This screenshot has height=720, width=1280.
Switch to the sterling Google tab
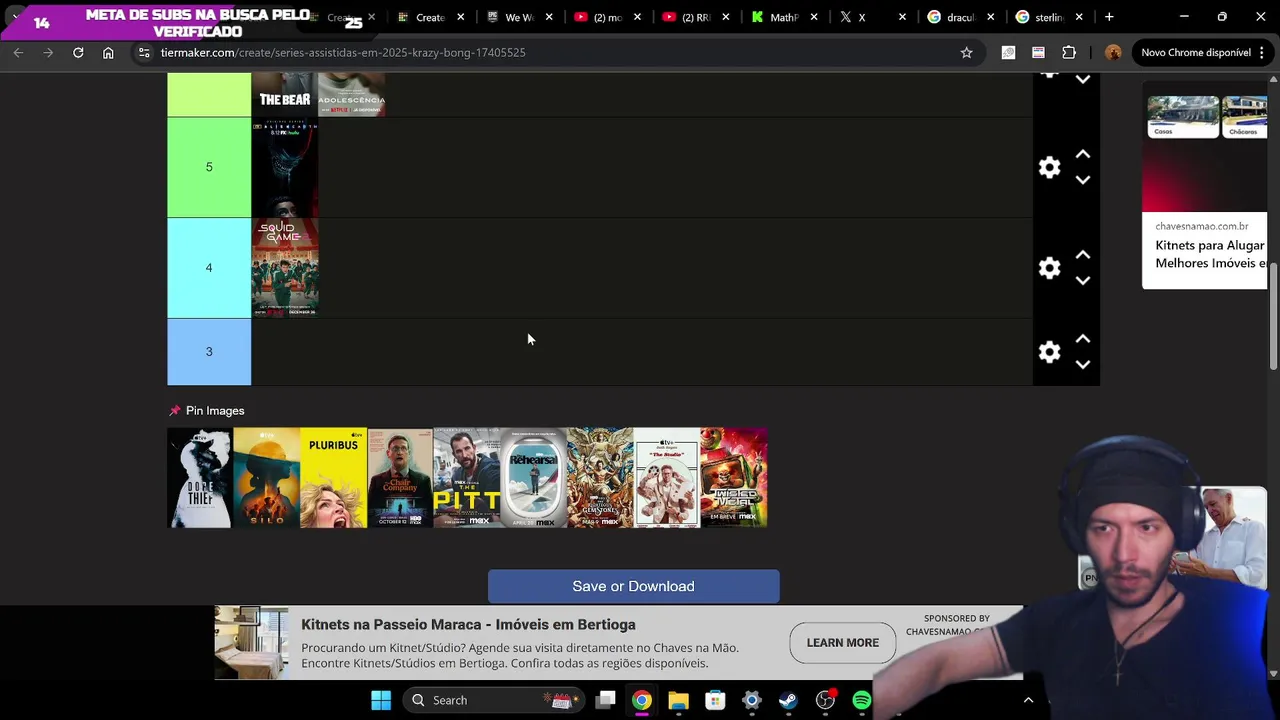click(x=1048, y=17)
